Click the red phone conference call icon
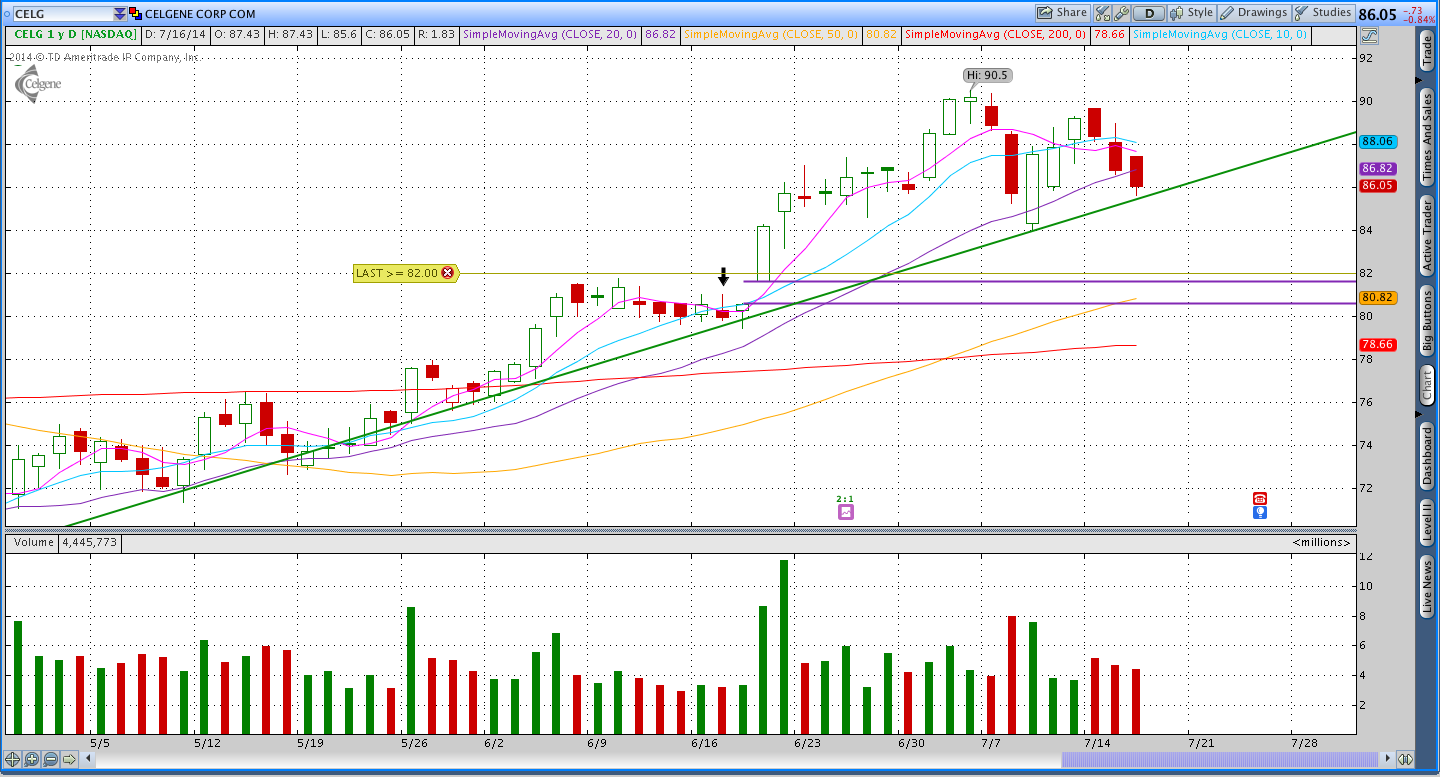Image resolution: width=1440 pixels, height=777 pixels. coord(1260,498)
